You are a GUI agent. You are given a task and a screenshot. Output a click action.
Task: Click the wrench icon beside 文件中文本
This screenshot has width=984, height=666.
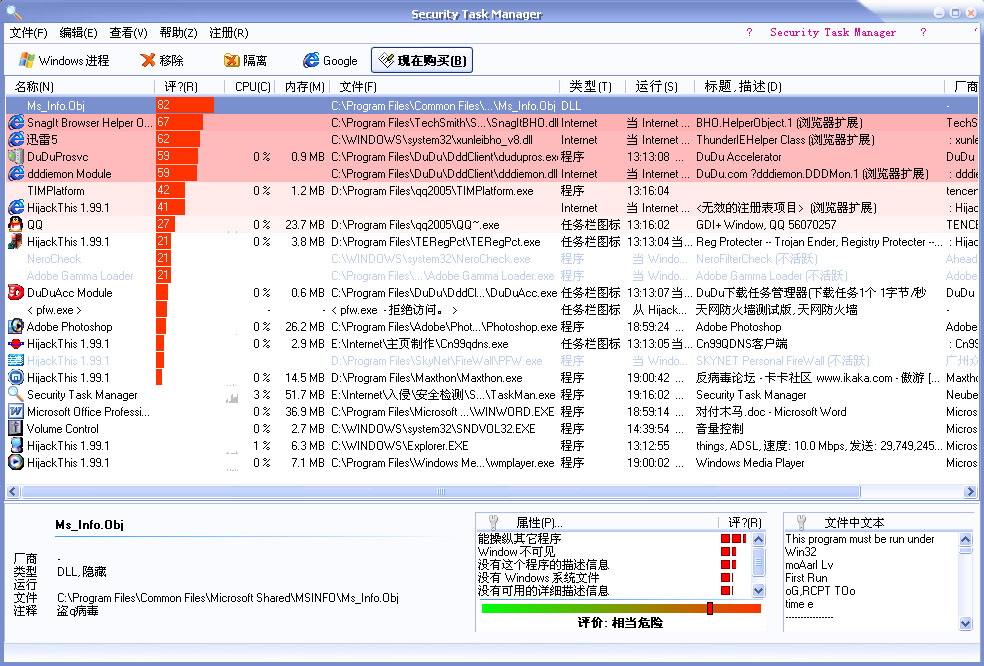click(801, 522)
